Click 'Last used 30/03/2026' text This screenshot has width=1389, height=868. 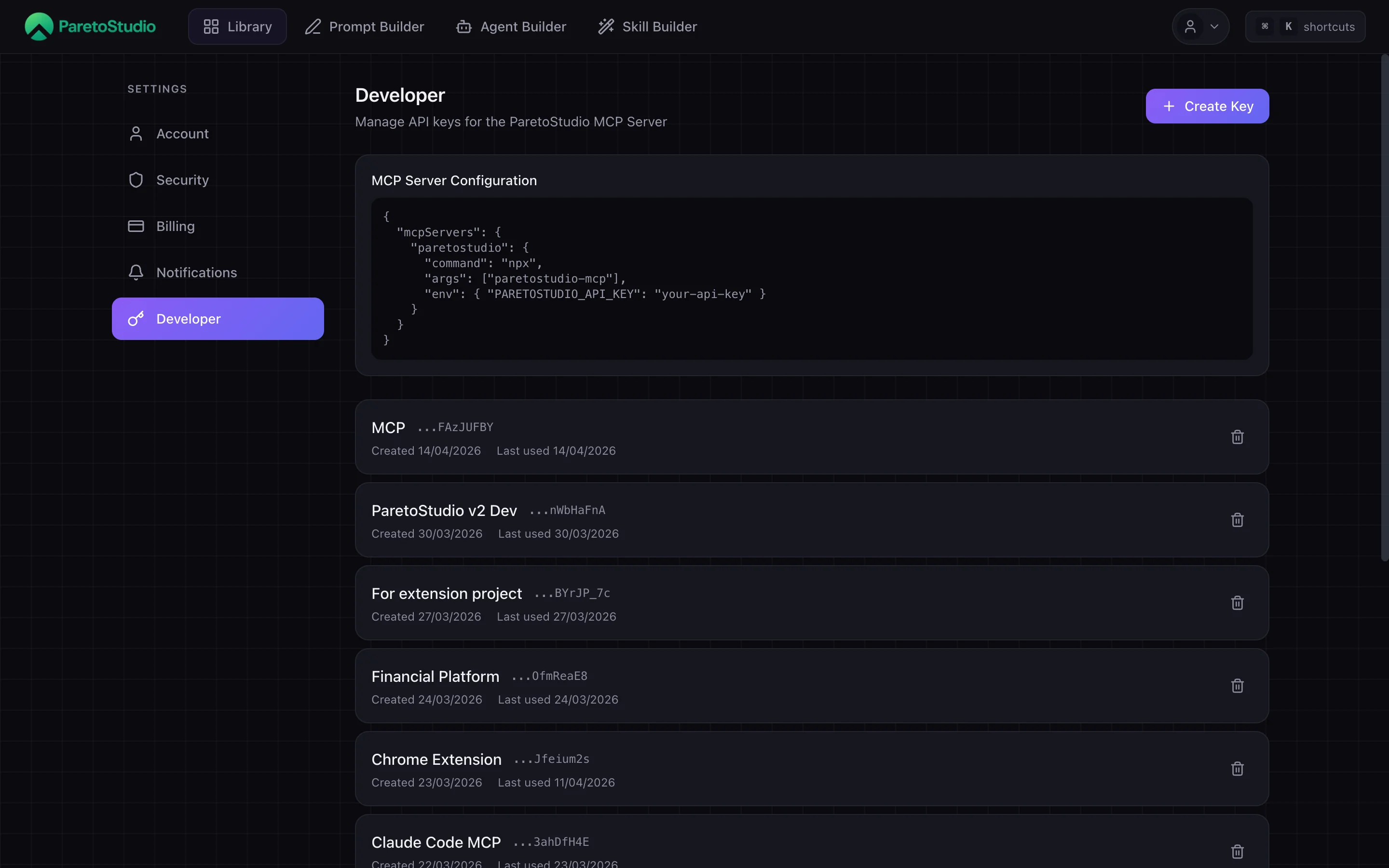(558, 534)
